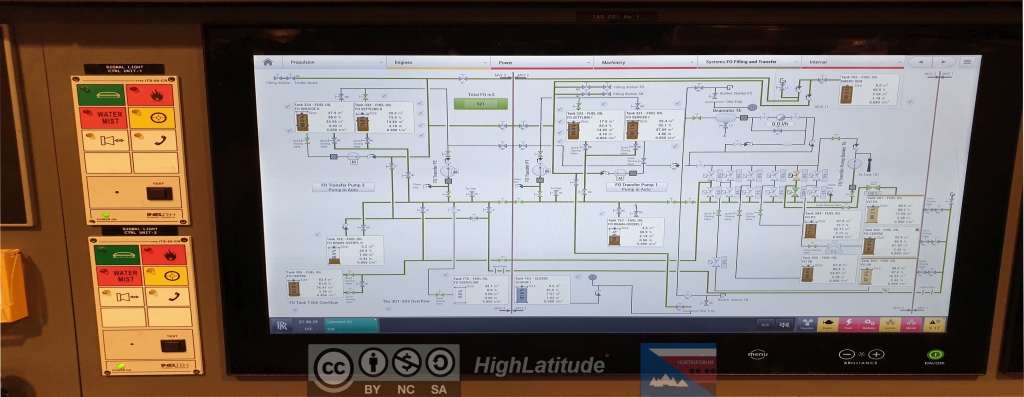This screenshot has height=397, width=1024.
Task: Go to the Home screen icon
Action: point(267,62)
